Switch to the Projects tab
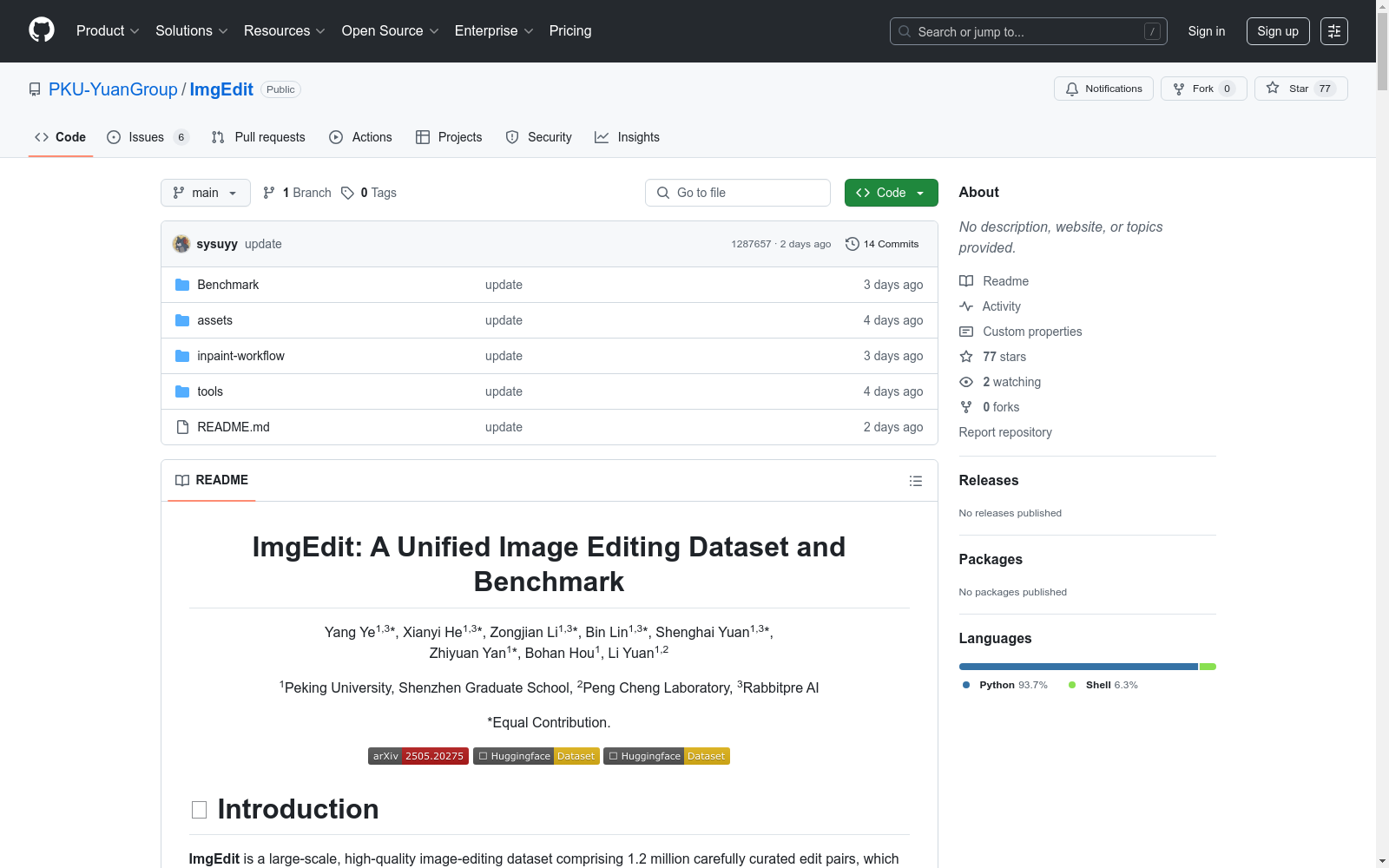1389x868 pixels. (x=449, y=137)
